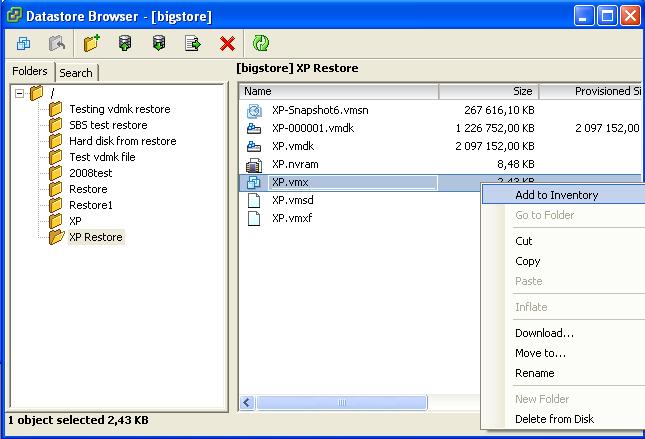Click the Download from datastore icon
Screen dimensions: 645x439
[159, 43]
